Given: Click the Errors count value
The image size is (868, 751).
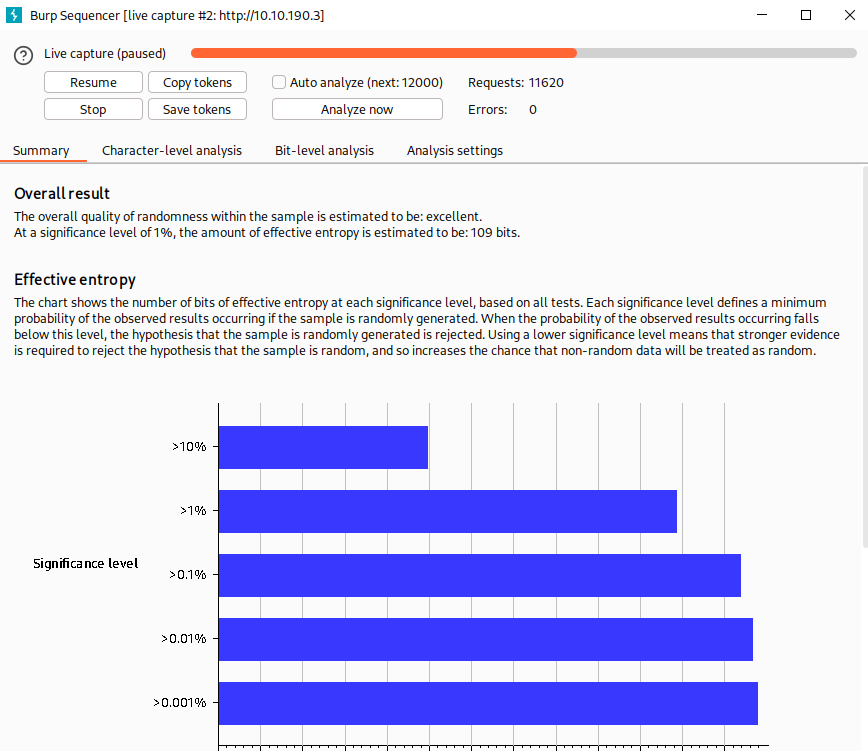Looking at the screenshot, I should (533, 110).
